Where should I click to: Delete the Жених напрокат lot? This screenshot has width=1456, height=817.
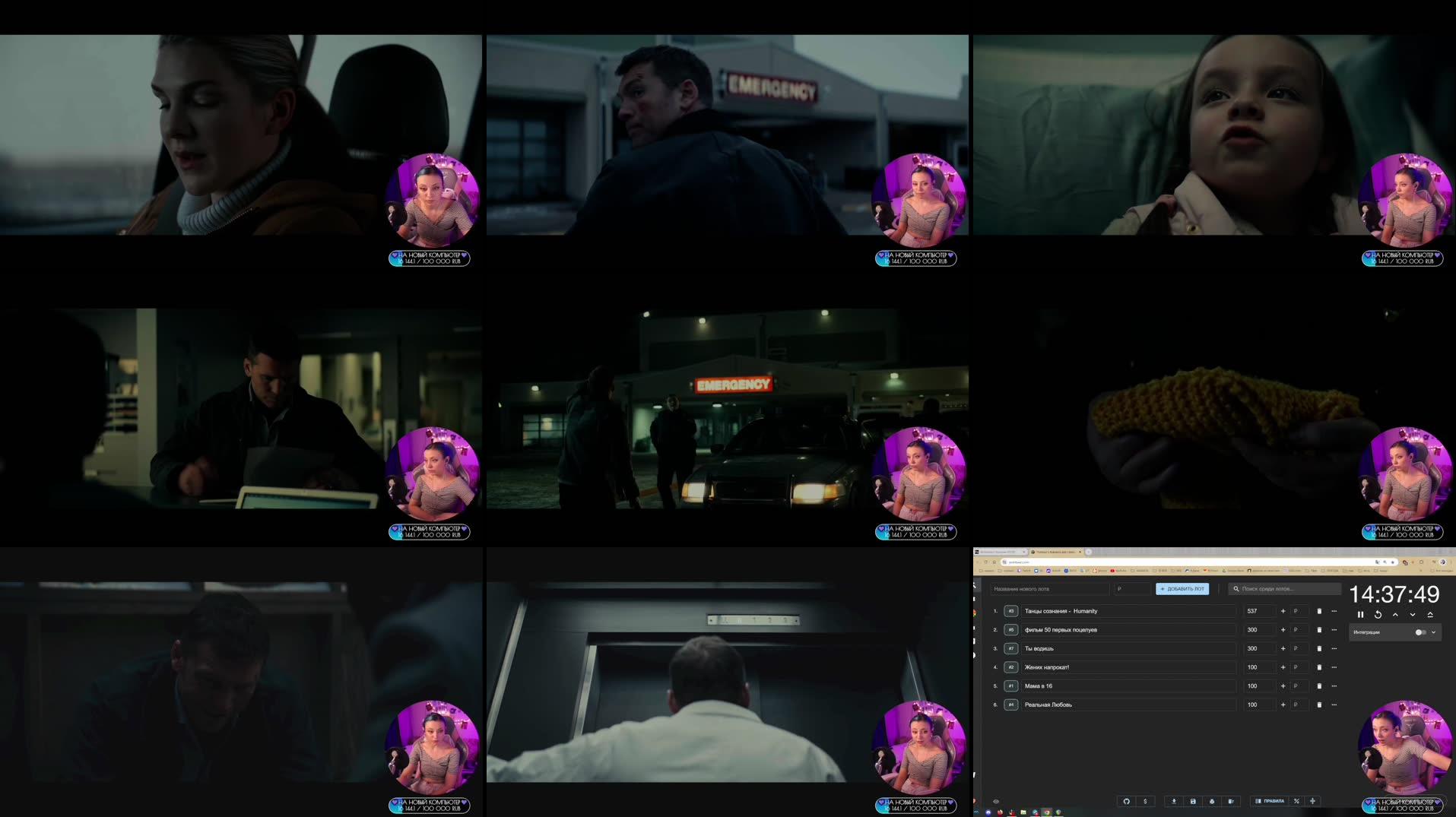pyautogui.click(x=1319, y=667)
